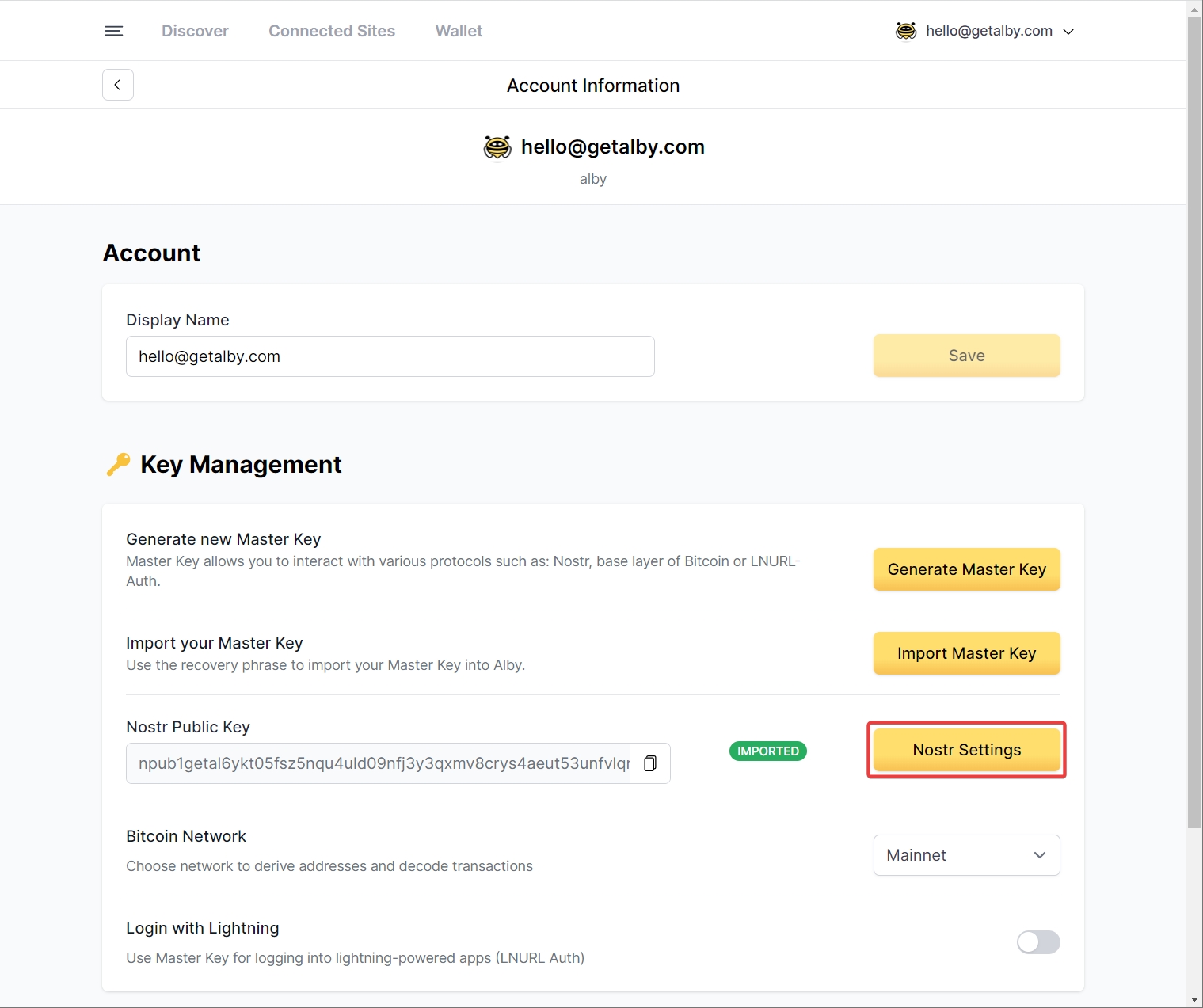Image resolution: width=1203 pixels, height=1008 pixels.
Task: Click the back arrow button
Action: click(x=117, y=85)
